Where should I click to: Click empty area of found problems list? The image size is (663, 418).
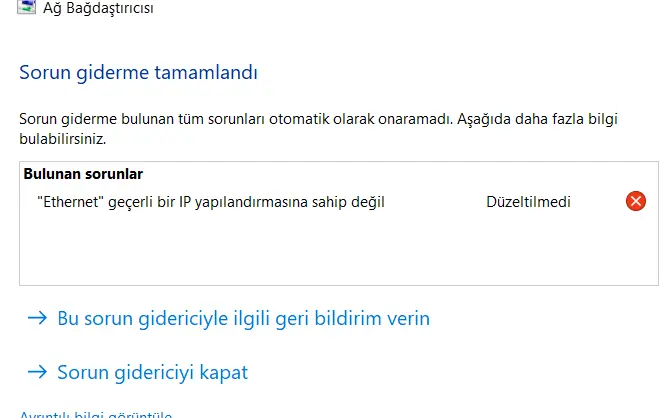pos(339,249)
